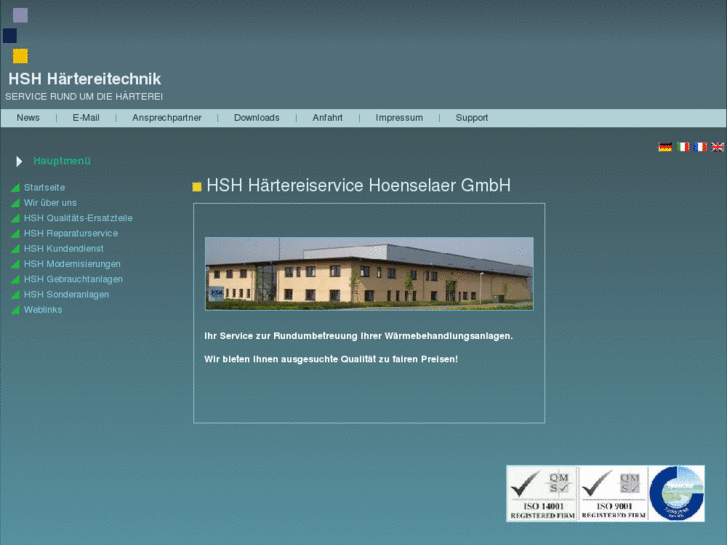The image size is (727, 545).
Task: Click the text about Rundumbetreuung Ihrer Wärmebehandlungsanlagen
Action: tap(358, 336)
